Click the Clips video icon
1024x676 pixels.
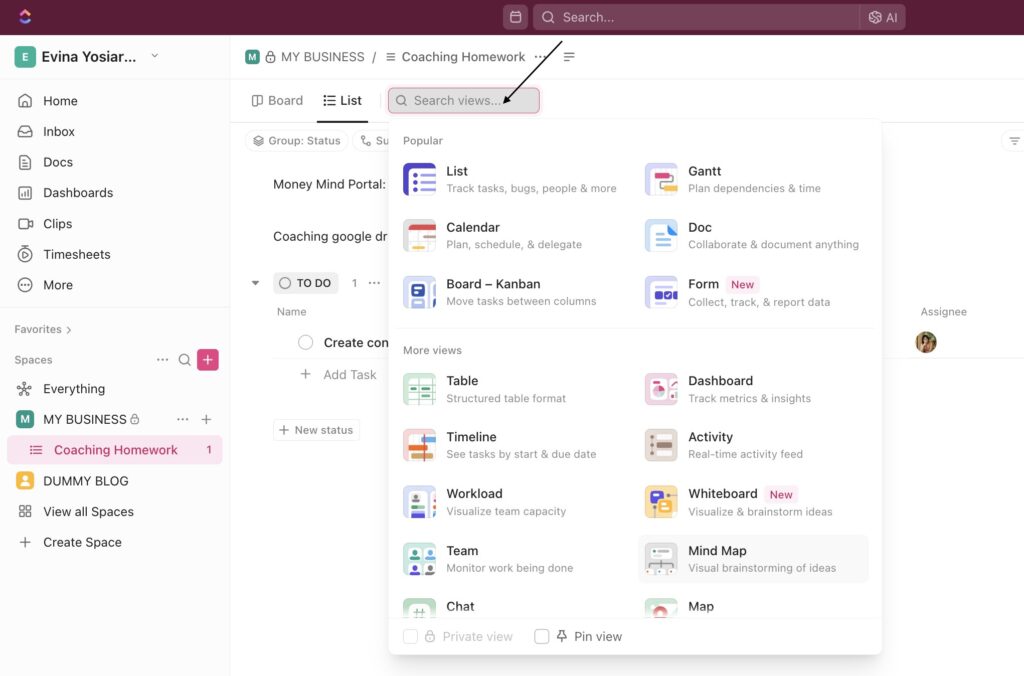pos(25,223)
